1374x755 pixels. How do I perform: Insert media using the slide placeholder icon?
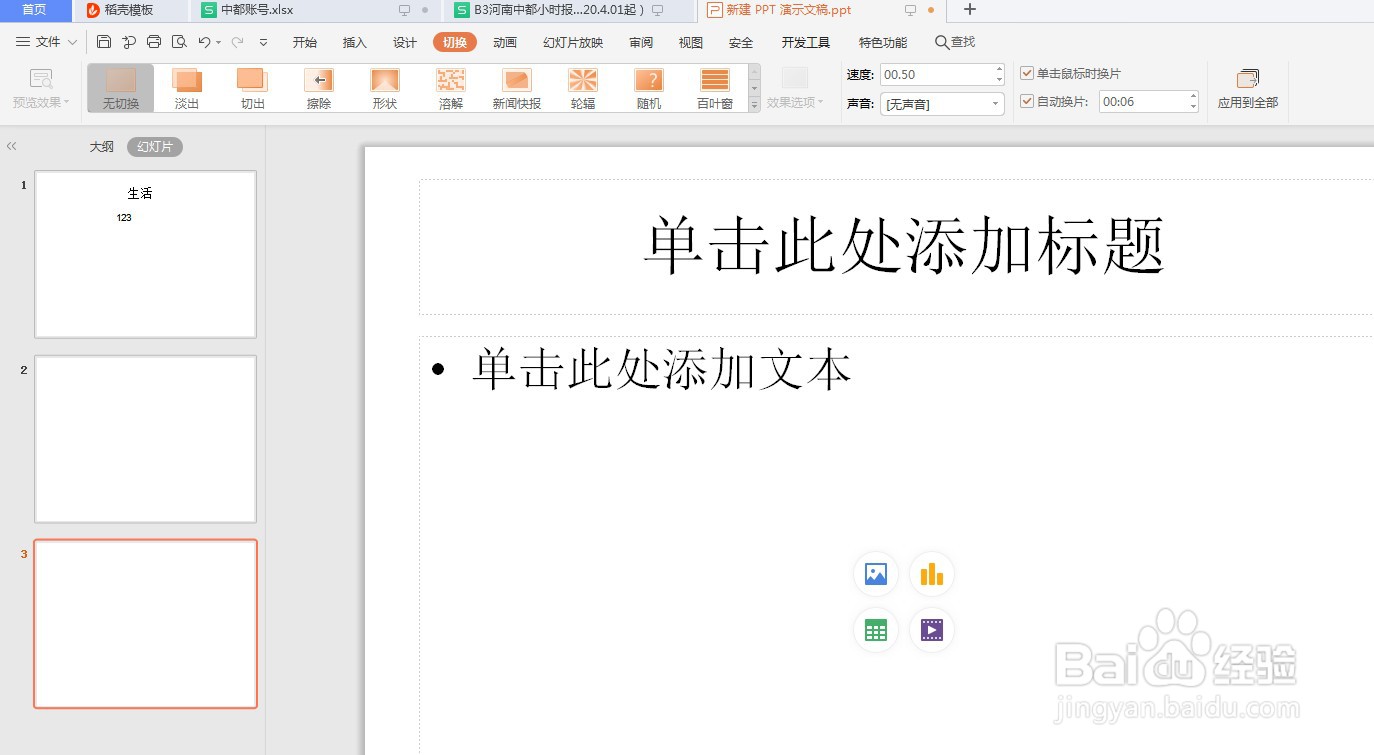(x=931, y=630)
